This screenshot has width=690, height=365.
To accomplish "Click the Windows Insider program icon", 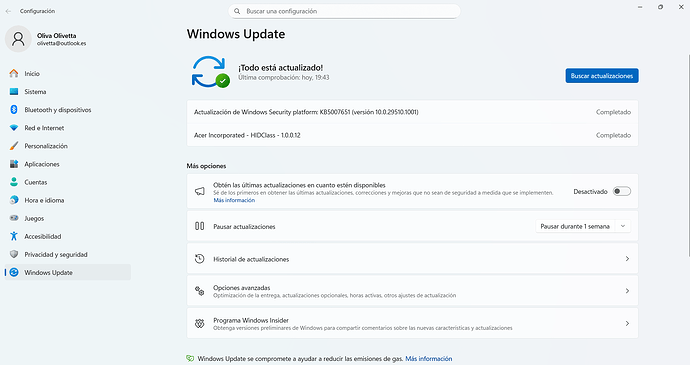I will 199,324.
